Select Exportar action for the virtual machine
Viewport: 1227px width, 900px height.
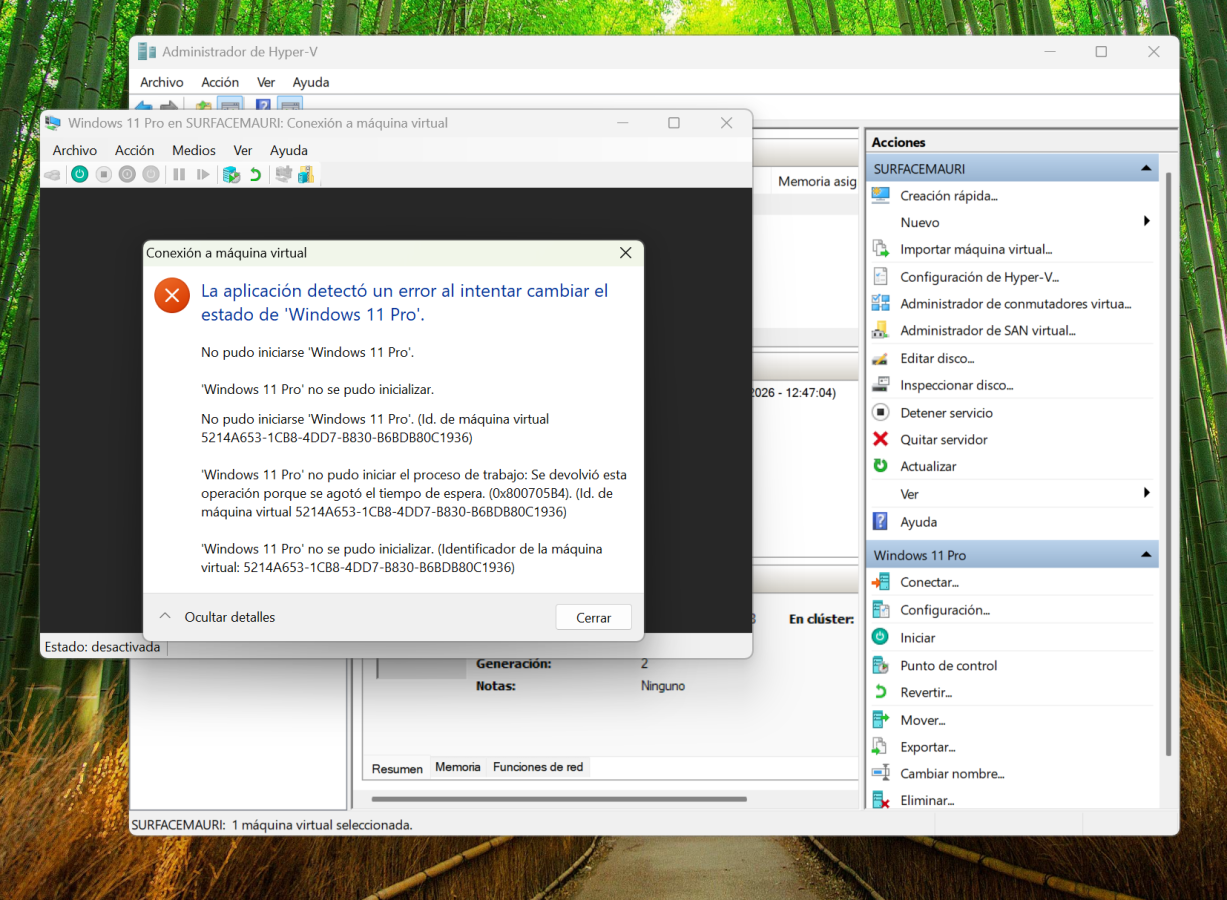(x=927, y=747)
